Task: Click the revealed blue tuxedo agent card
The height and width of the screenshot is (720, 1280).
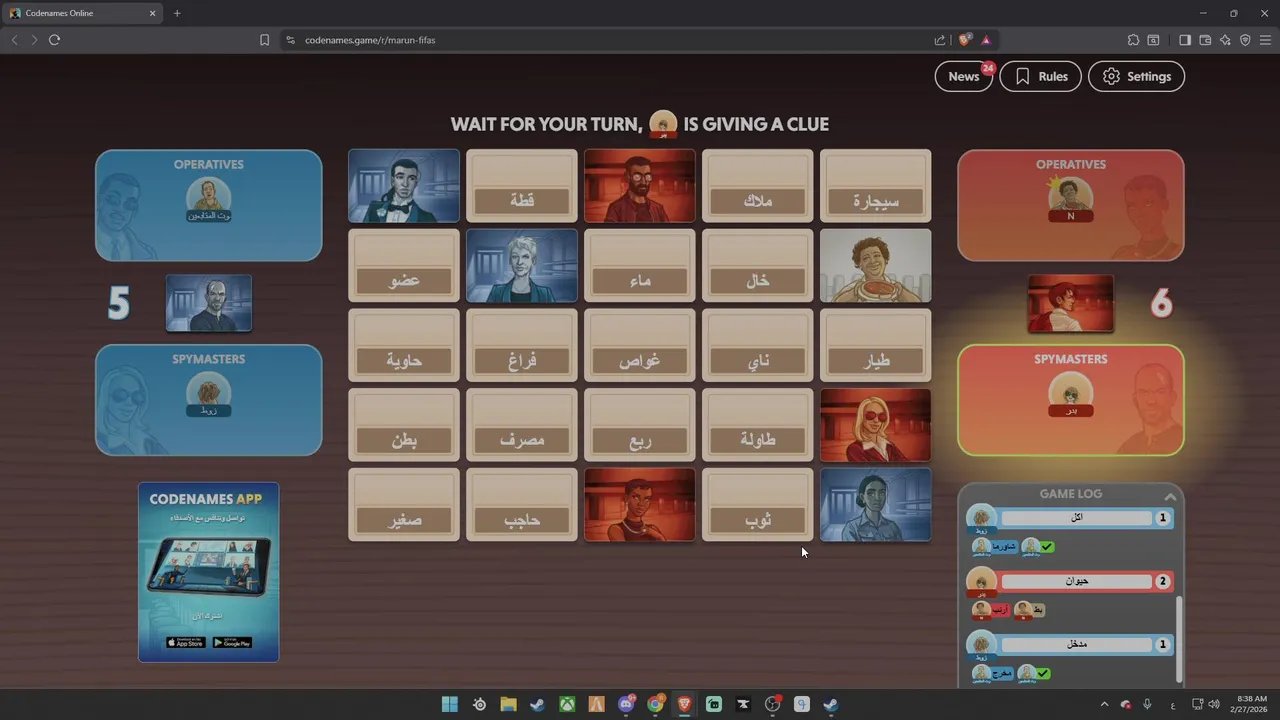Action: (404, 186)
